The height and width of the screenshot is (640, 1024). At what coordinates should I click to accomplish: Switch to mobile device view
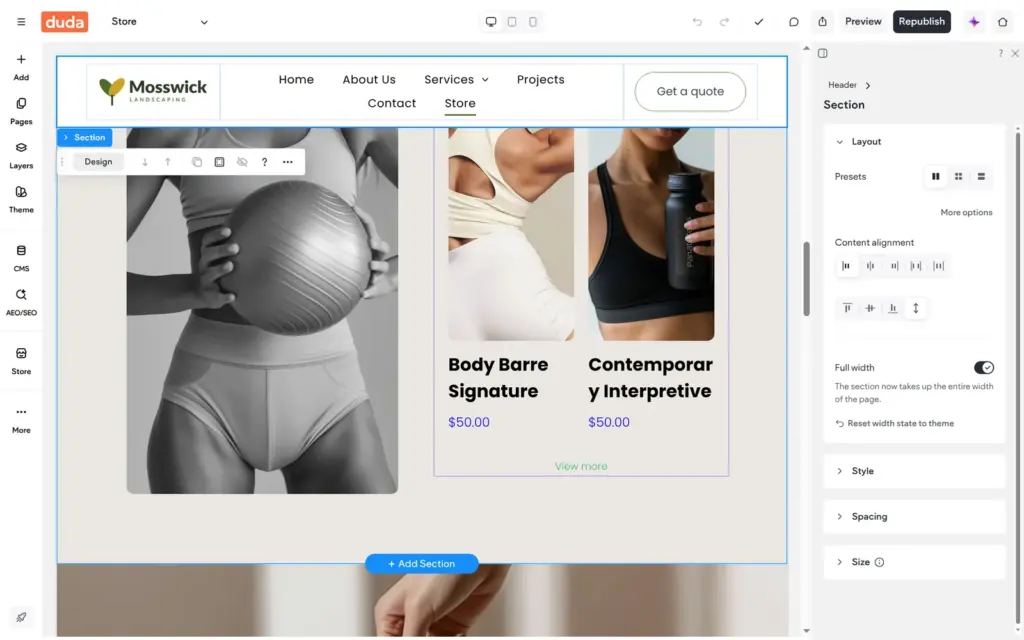pyautogui.click(x=533, y=22)
